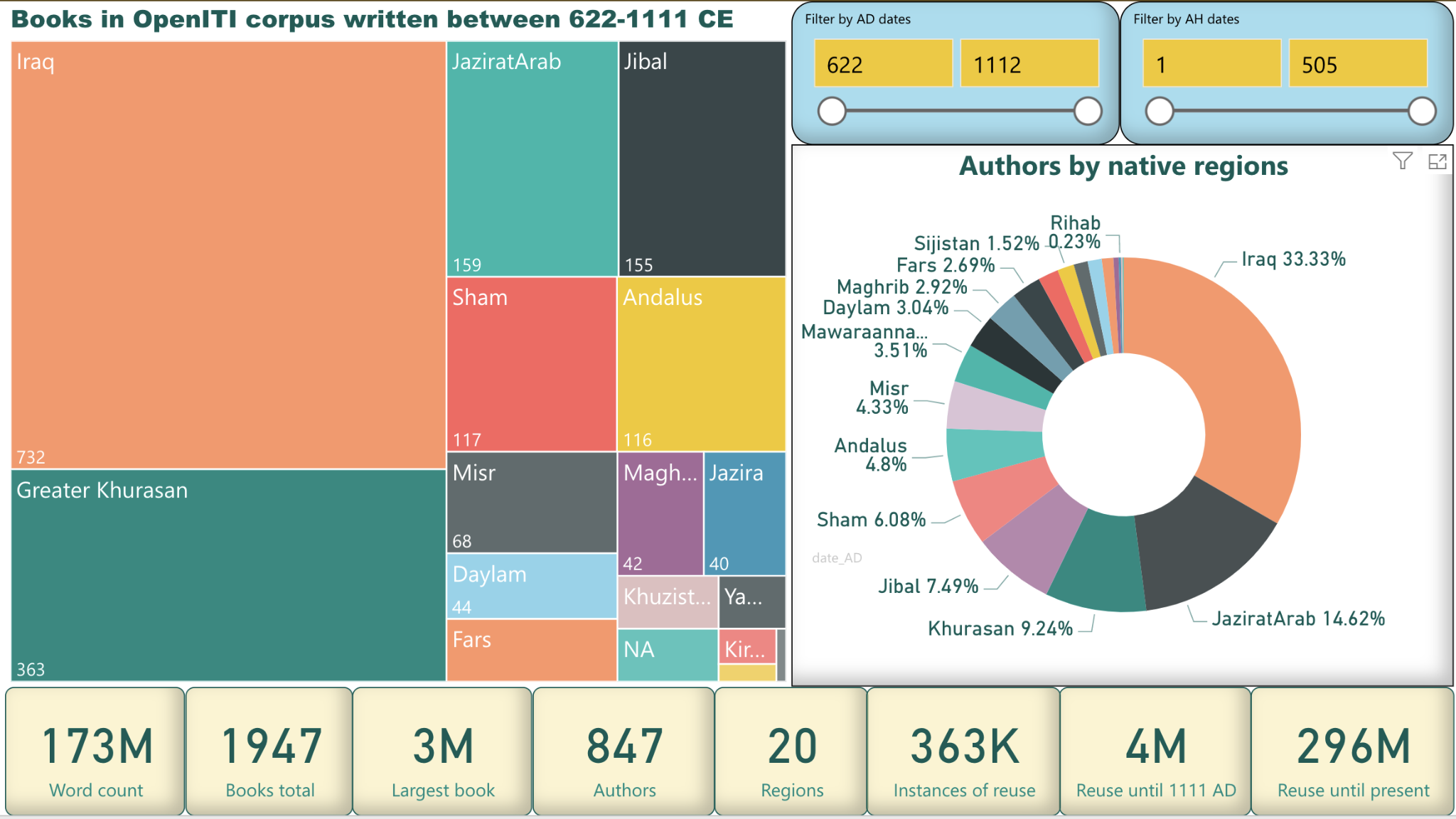Image resolution: width=1456 pixels, height=819 pixels.
Task: Select the Iraq tile in treemap
Action: point(228,255)
